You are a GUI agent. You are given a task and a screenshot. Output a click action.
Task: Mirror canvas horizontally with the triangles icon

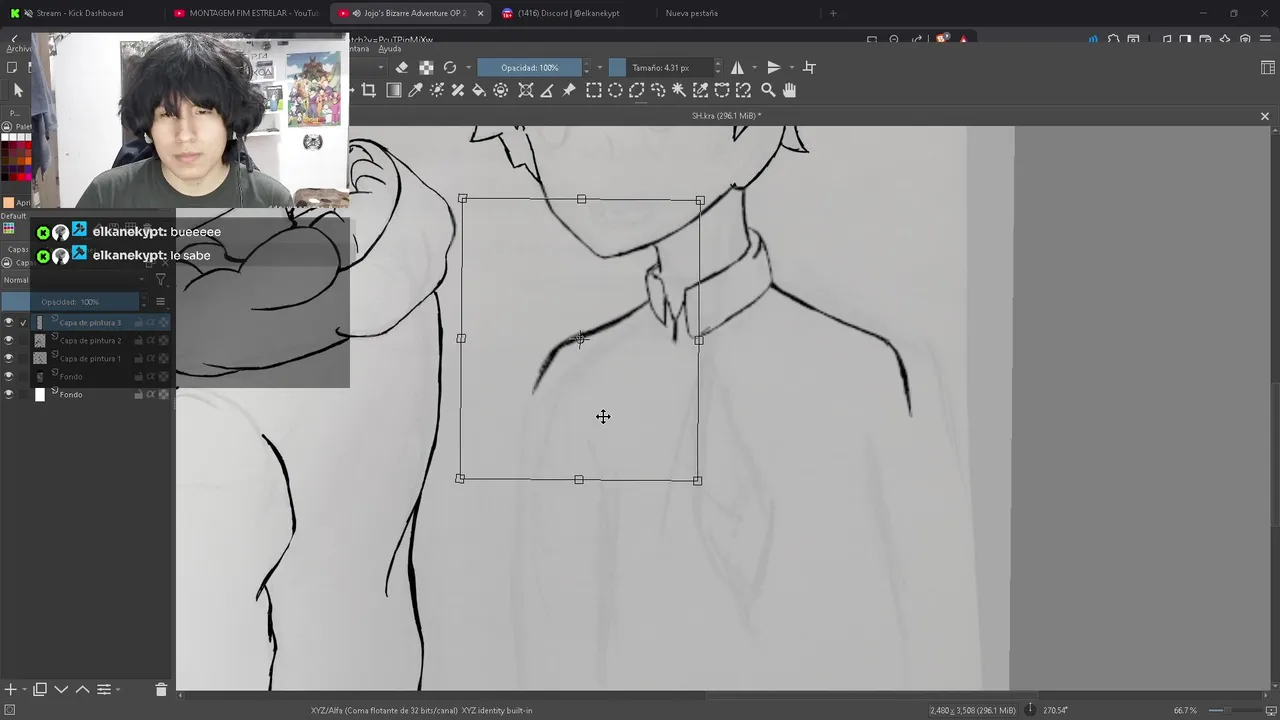tap(737, 67)
